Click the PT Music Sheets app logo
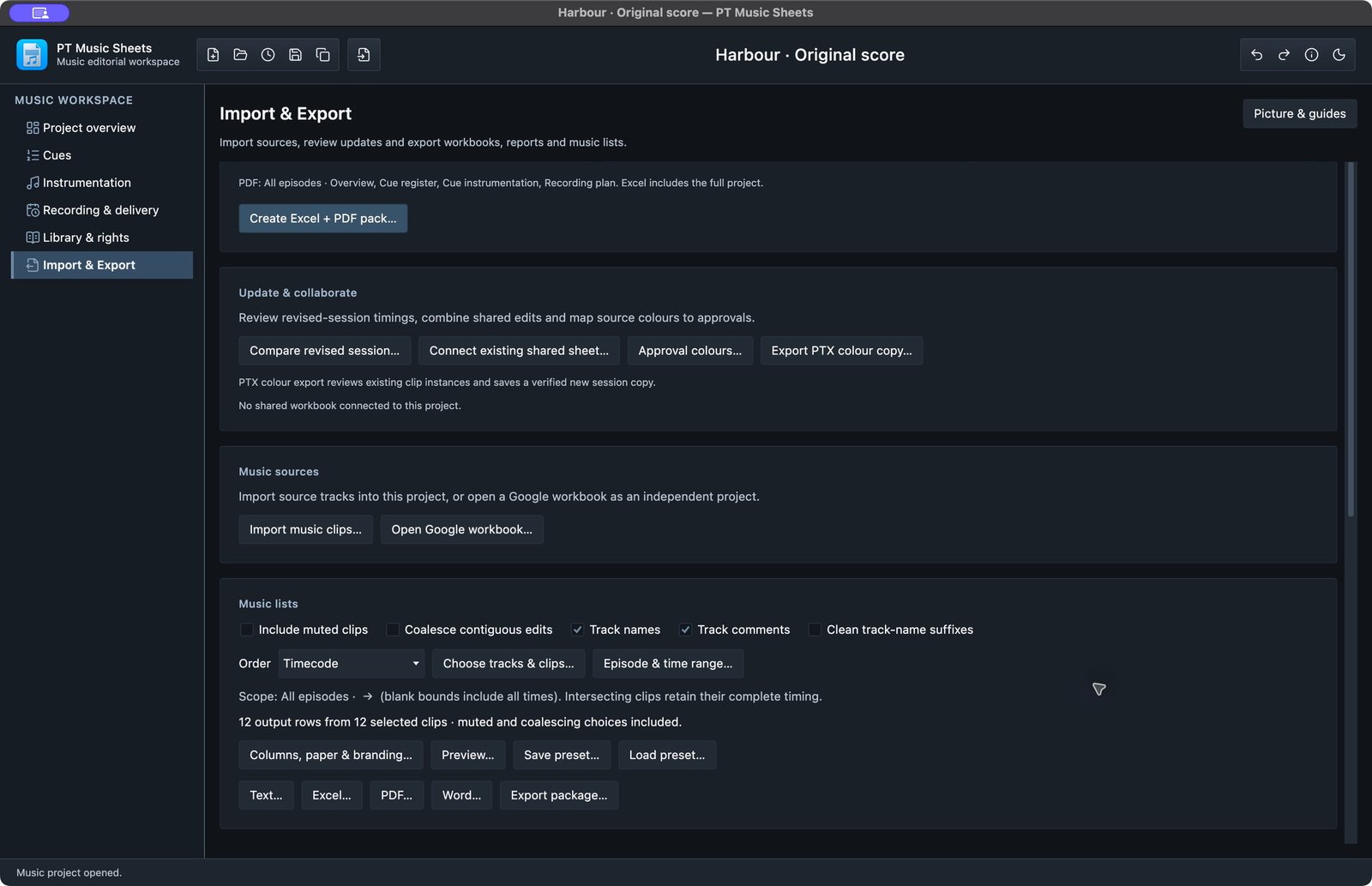This screenshot has height=886, width=1372. point(32,55)
